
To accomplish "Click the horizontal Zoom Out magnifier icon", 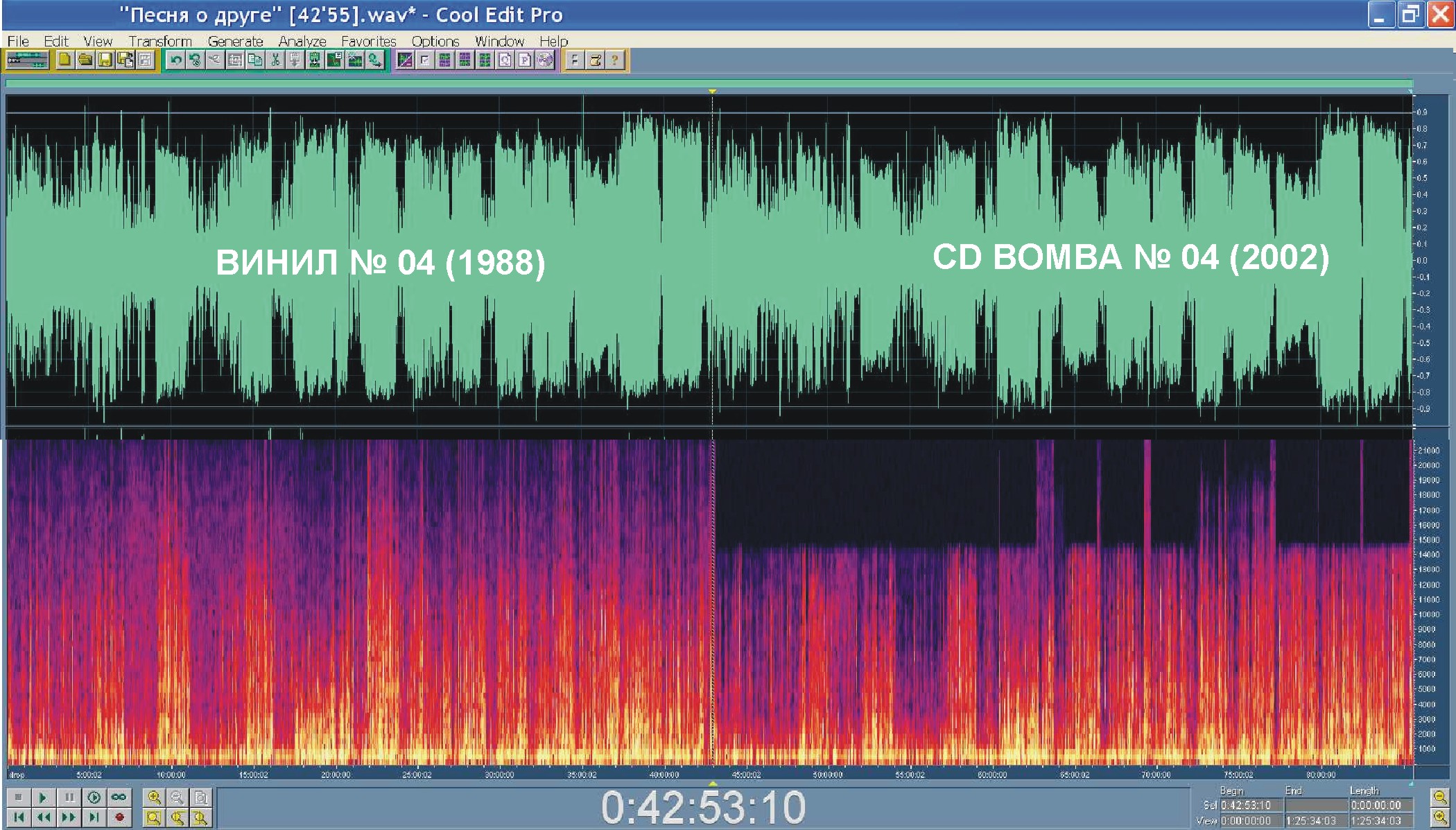I will (177, 797).
